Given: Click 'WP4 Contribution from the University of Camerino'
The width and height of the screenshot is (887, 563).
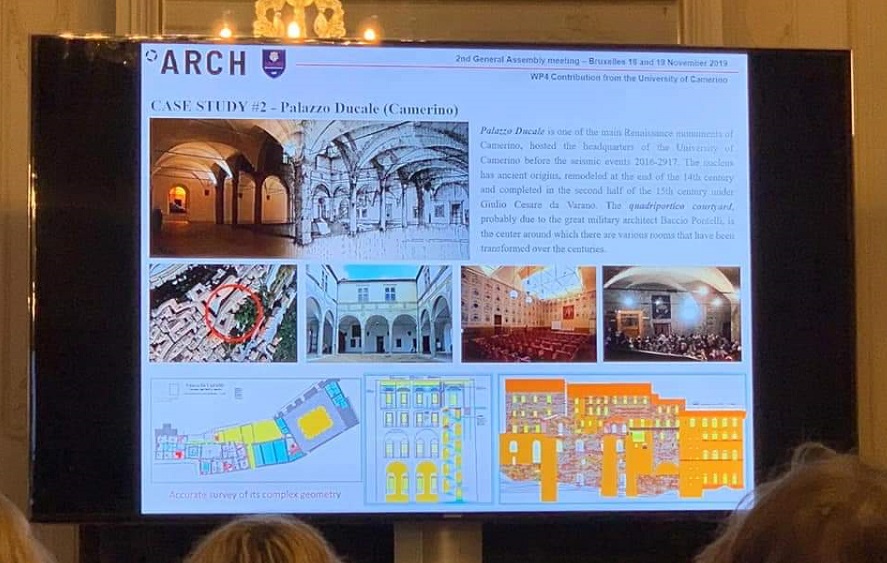Looking at the screenshot, I should 614,78.
